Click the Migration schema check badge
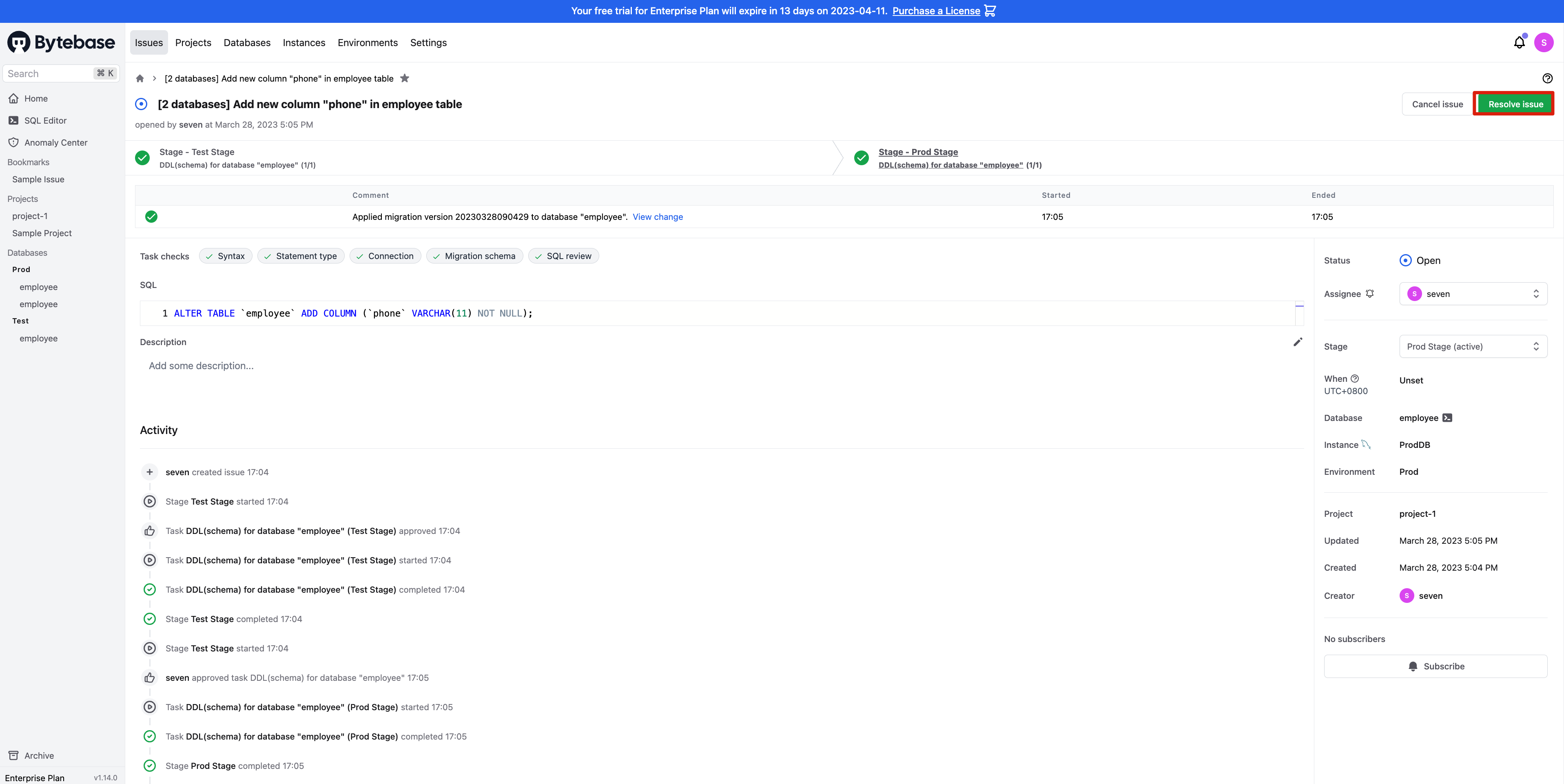 point(474,256)
